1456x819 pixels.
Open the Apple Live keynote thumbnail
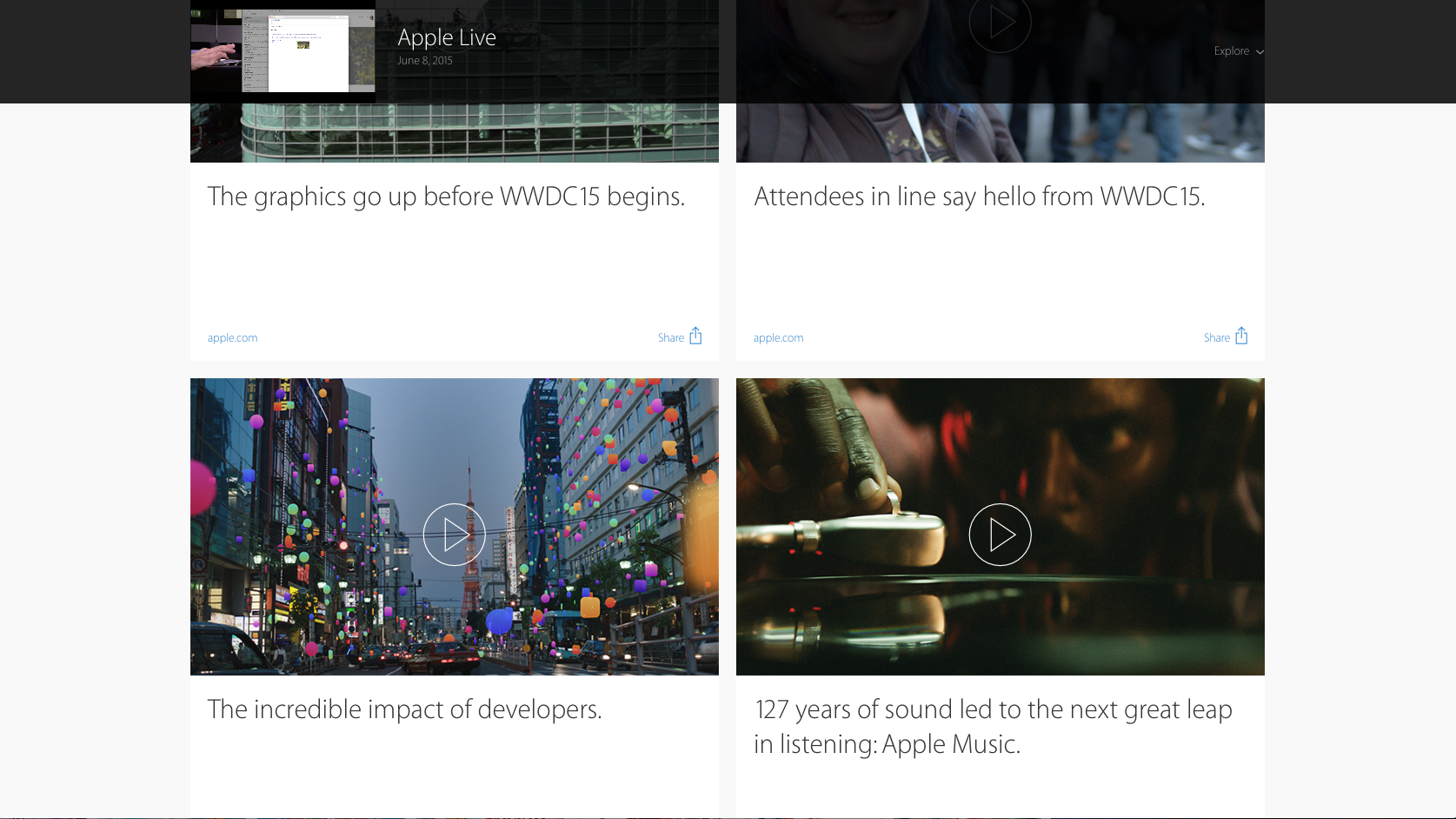(283, 50)
